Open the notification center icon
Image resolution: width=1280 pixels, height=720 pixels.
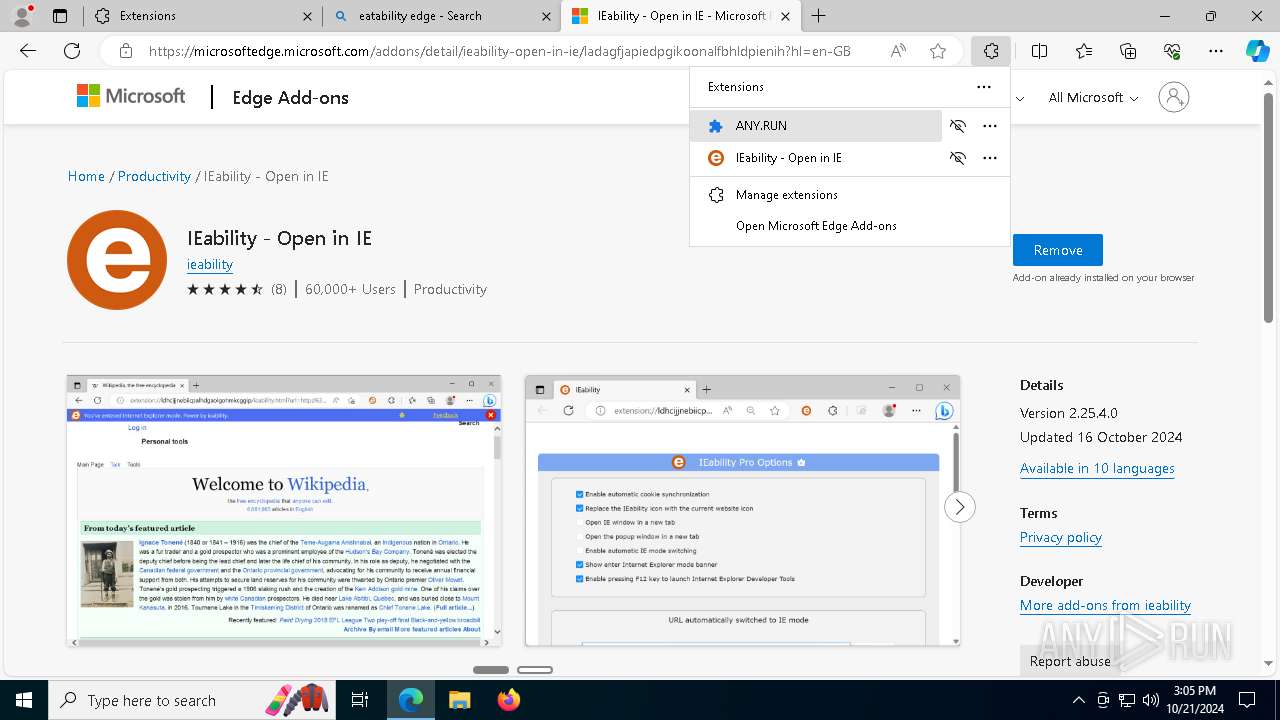coord(1247,700)
